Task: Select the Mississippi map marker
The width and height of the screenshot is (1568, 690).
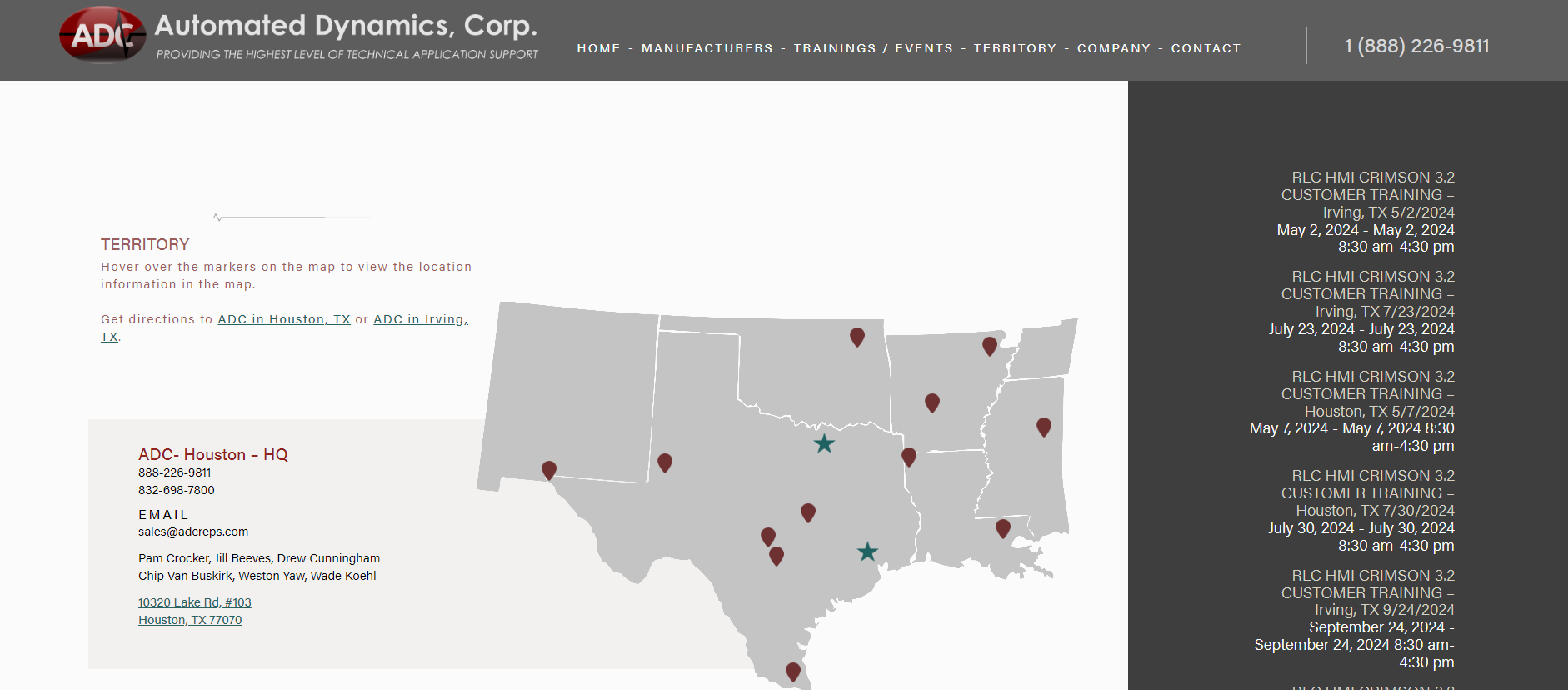Action: 1044,427
